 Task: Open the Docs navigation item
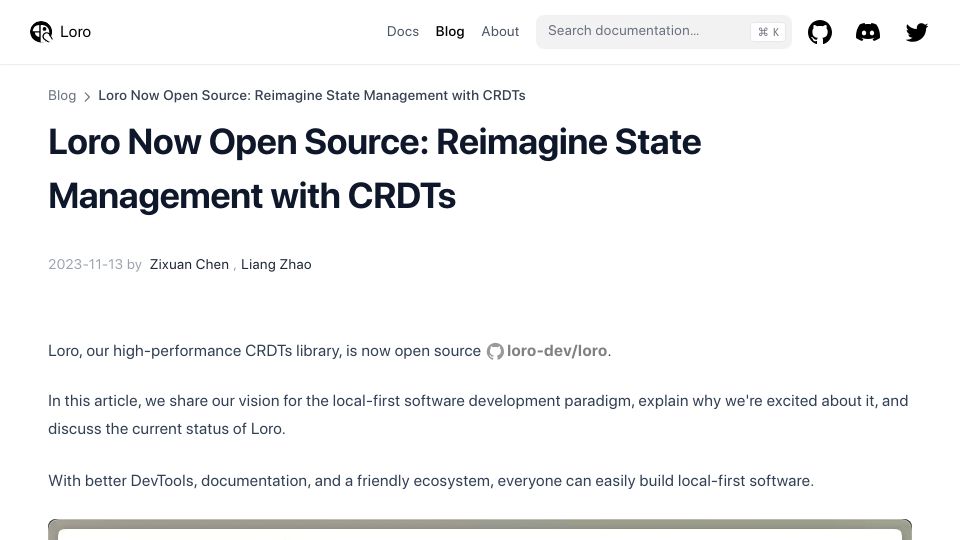click(402, 31)
